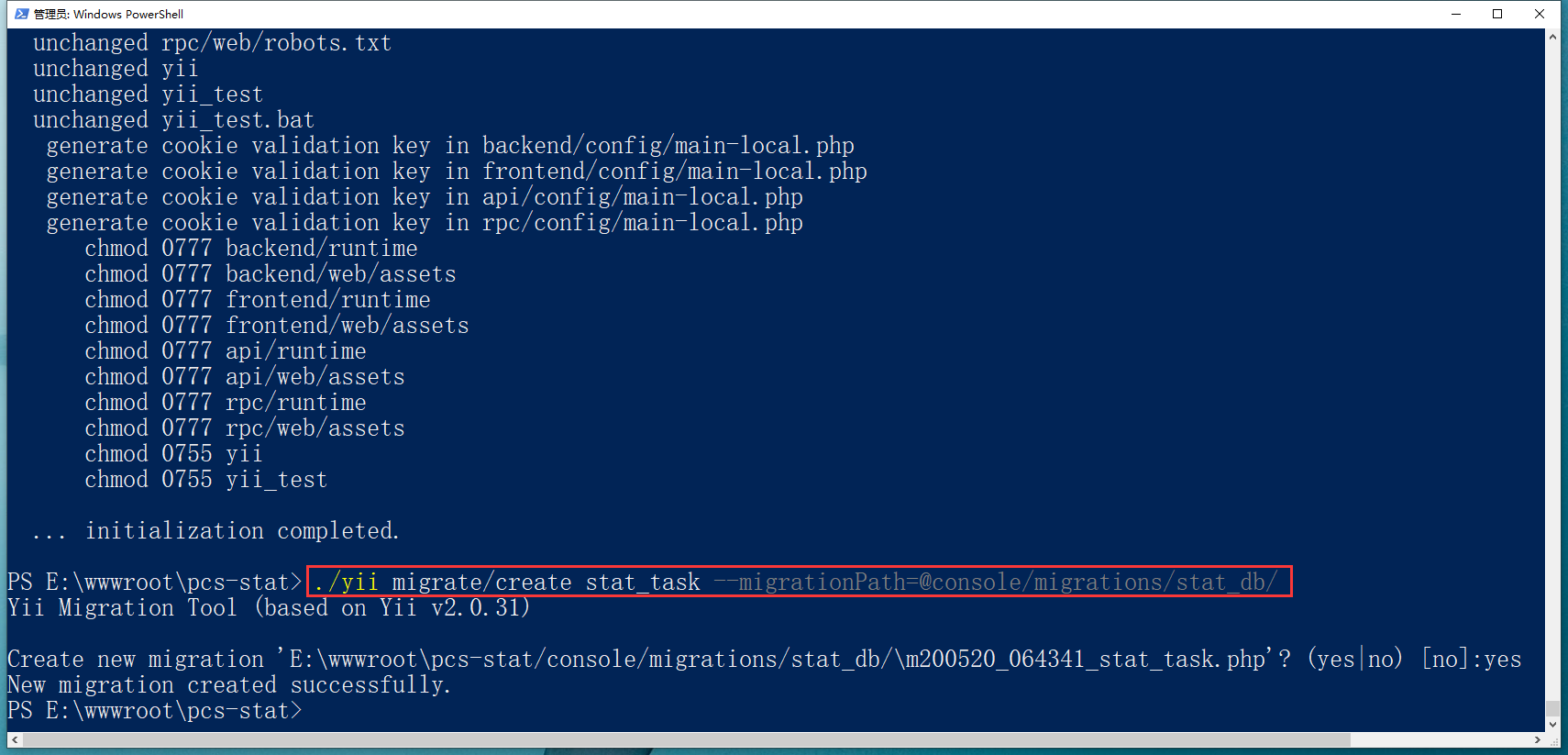1568x755 pixels.
Task: Click the 'chmod 0755 yii_test' line
Action: tap(205, 480)
